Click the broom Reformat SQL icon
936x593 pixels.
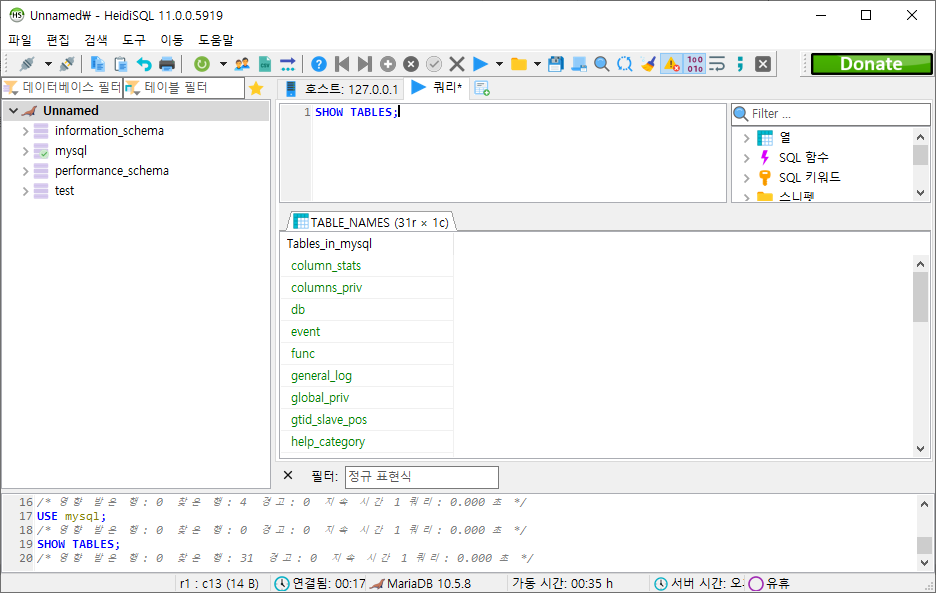648,64
